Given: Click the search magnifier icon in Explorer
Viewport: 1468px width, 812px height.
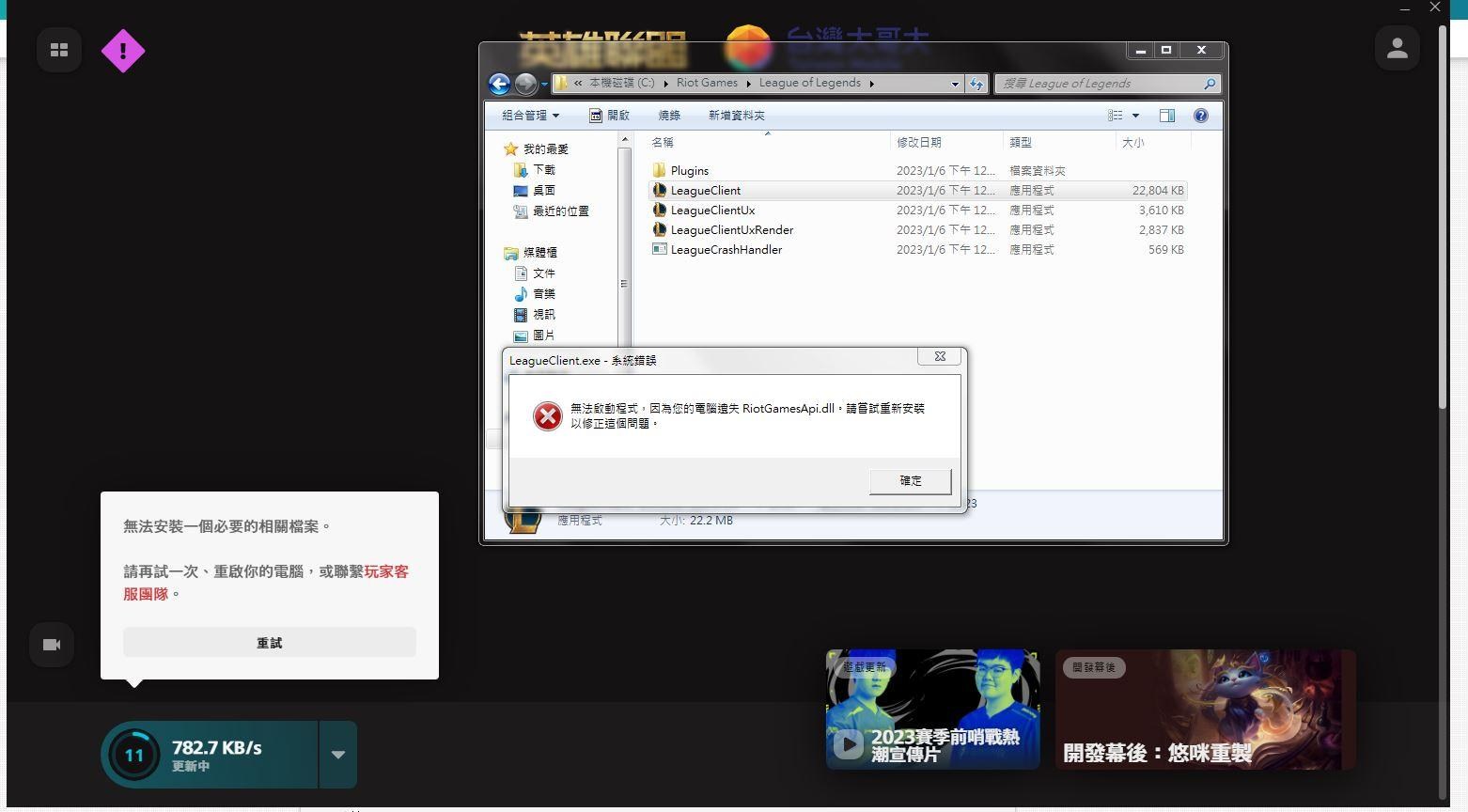Looking at the screenshot, I should tap(1210, 84).
